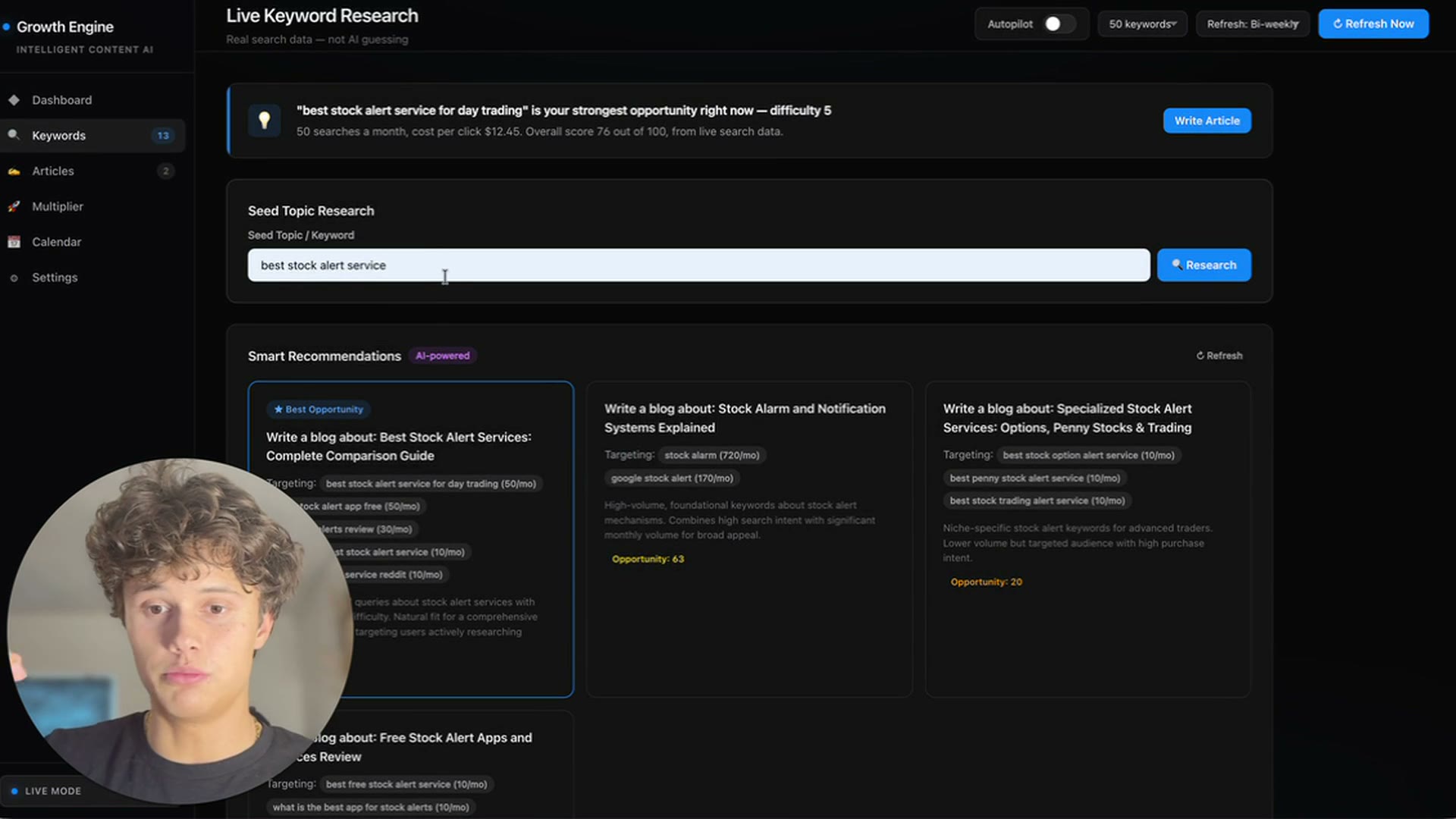This screenshot has height=819, width=1456.
Task: Focus the Seed Topic / Keyword input field
Action: [698, 265]
